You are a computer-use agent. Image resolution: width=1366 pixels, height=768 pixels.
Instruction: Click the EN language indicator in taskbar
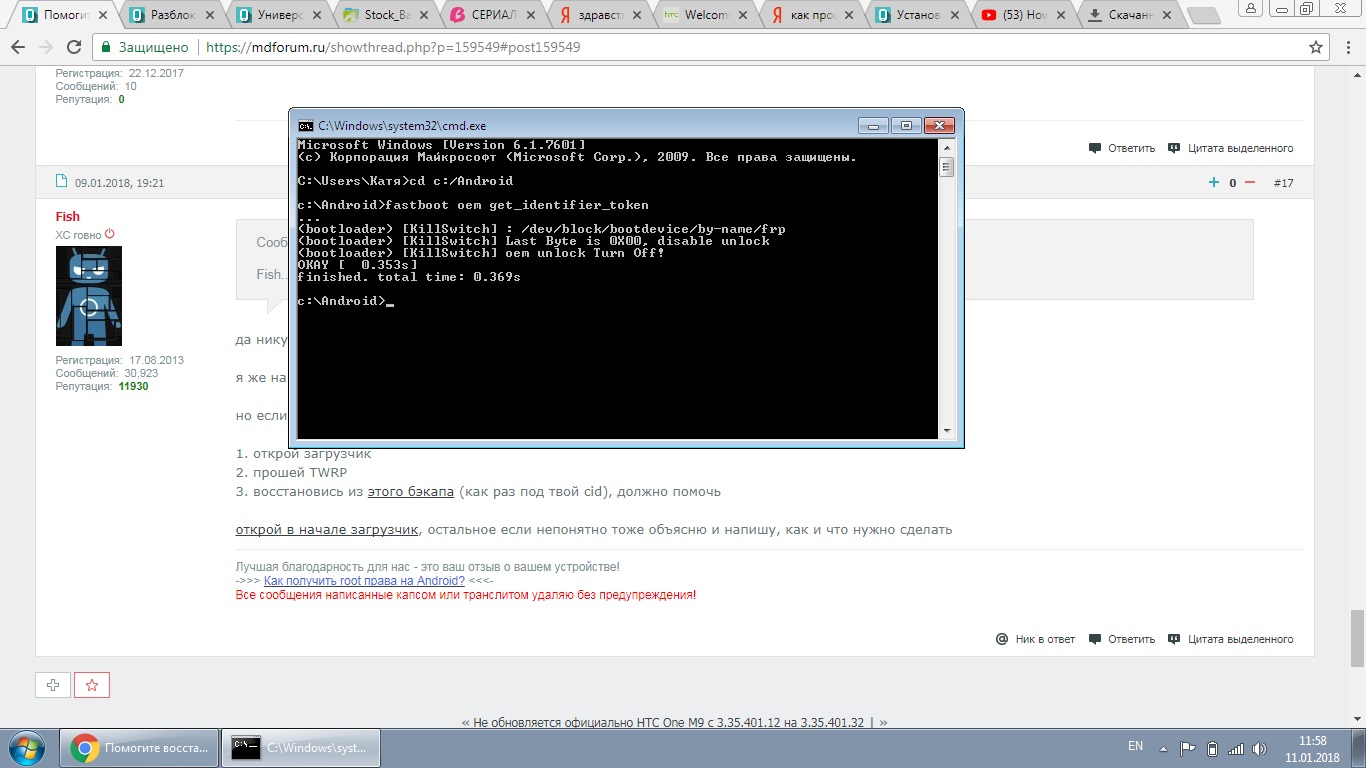(1135, 746)
